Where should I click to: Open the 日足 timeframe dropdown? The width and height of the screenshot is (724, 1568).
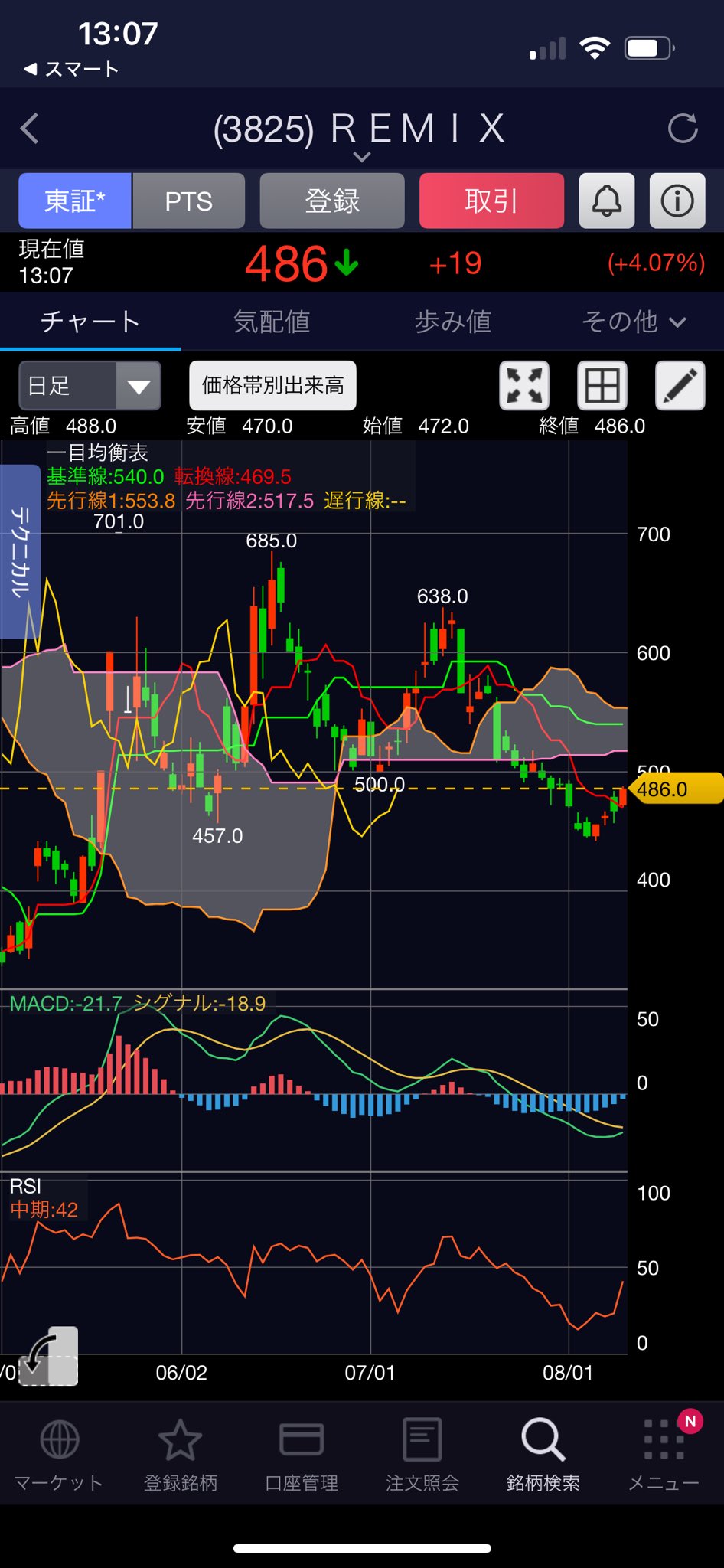point(90,385)
